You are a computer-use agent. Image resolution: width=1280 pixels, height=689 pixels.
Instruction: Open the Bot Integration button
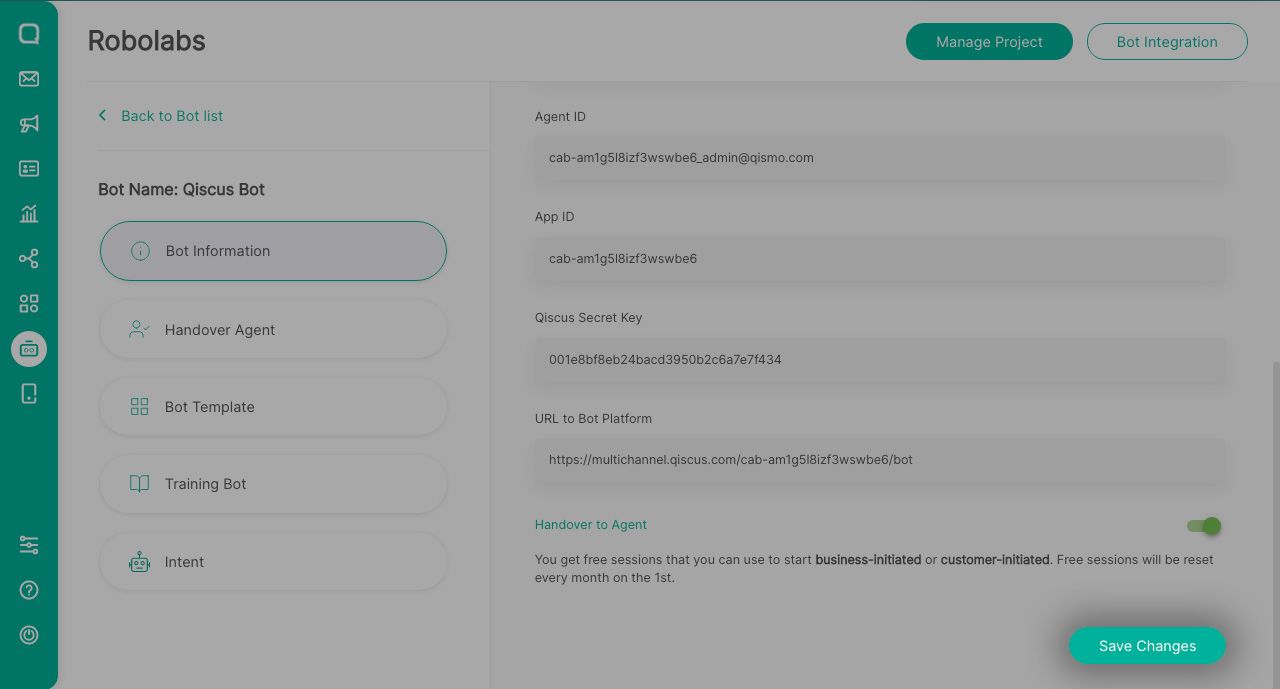[x=1167, y=42]
